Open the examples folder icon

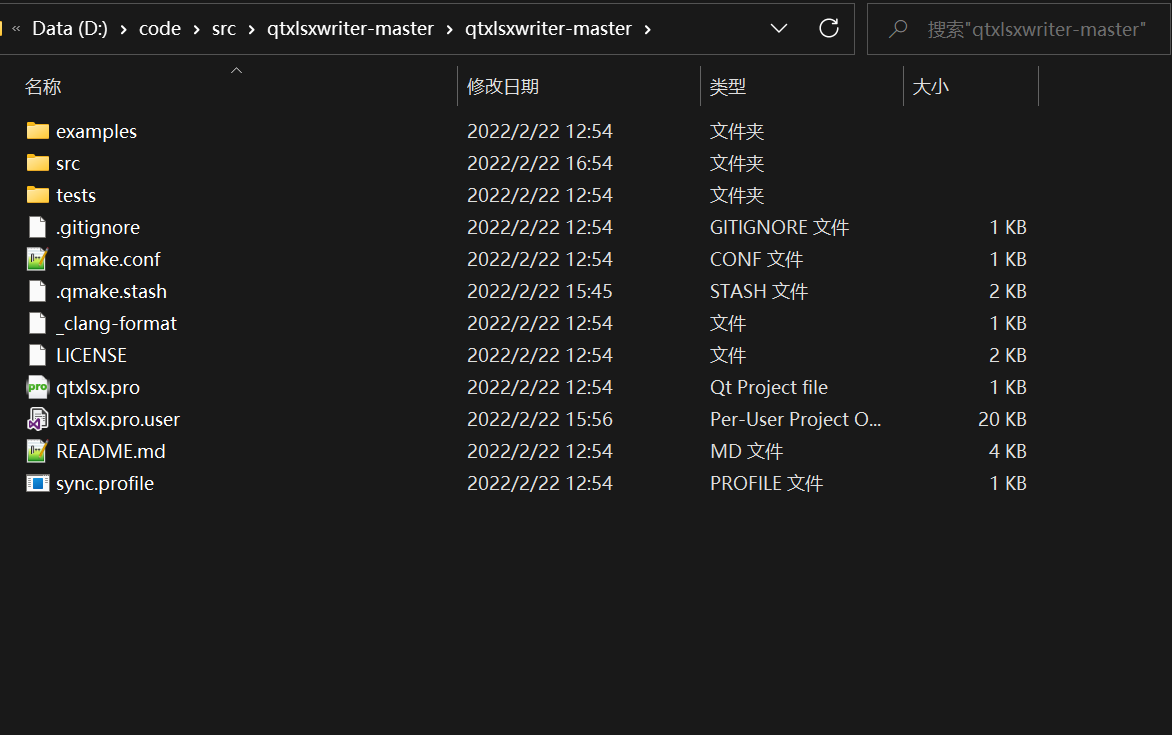pyautogui.click(x=36, y=131)
